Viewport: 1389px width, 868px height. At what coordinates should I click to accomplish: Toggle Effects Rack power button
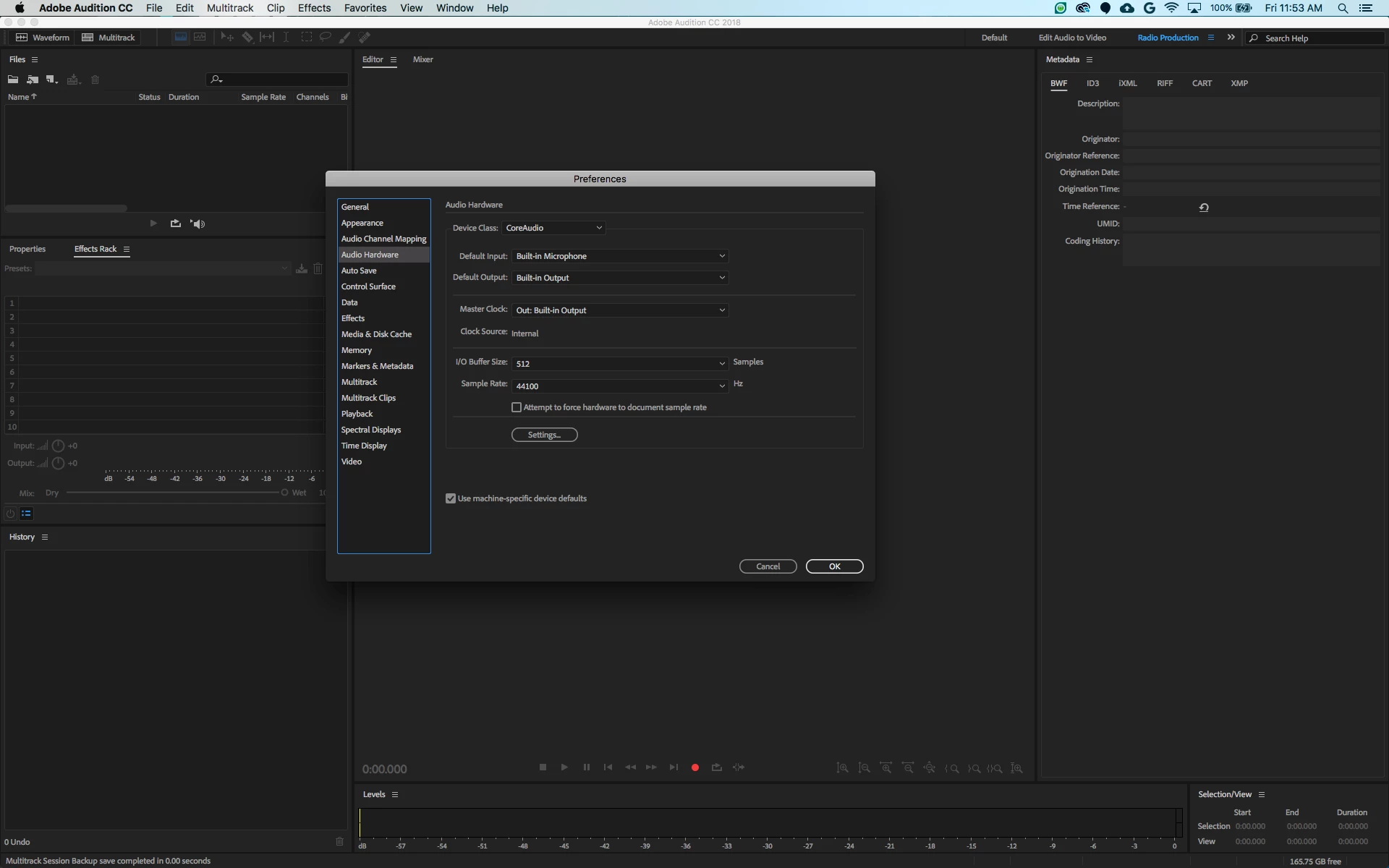point(10,514)
